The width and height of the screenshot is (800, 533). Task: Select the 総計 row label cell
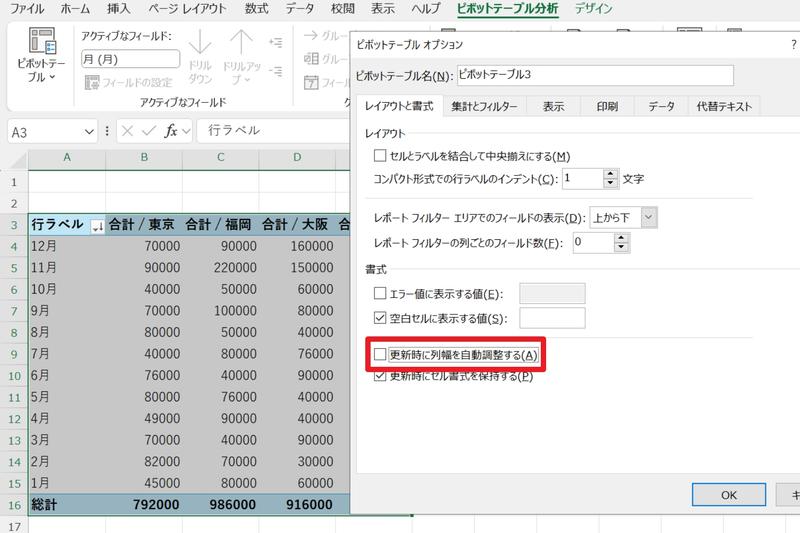pos(67,505)
